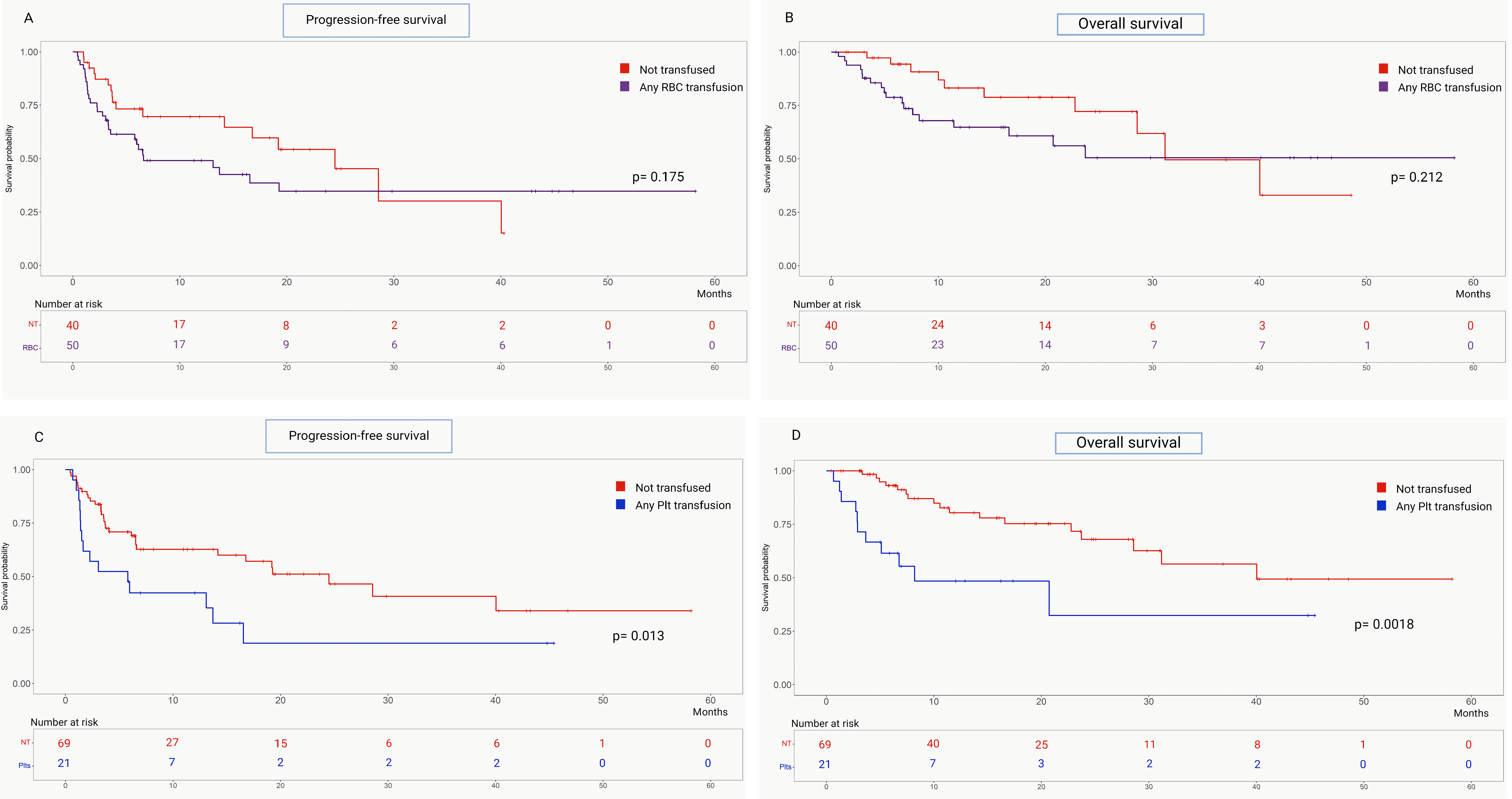Click the Progression-free survival title in panel C
Image resolution: width=1512 pixels, height=799 pixels.
click(x=359, y=436)
